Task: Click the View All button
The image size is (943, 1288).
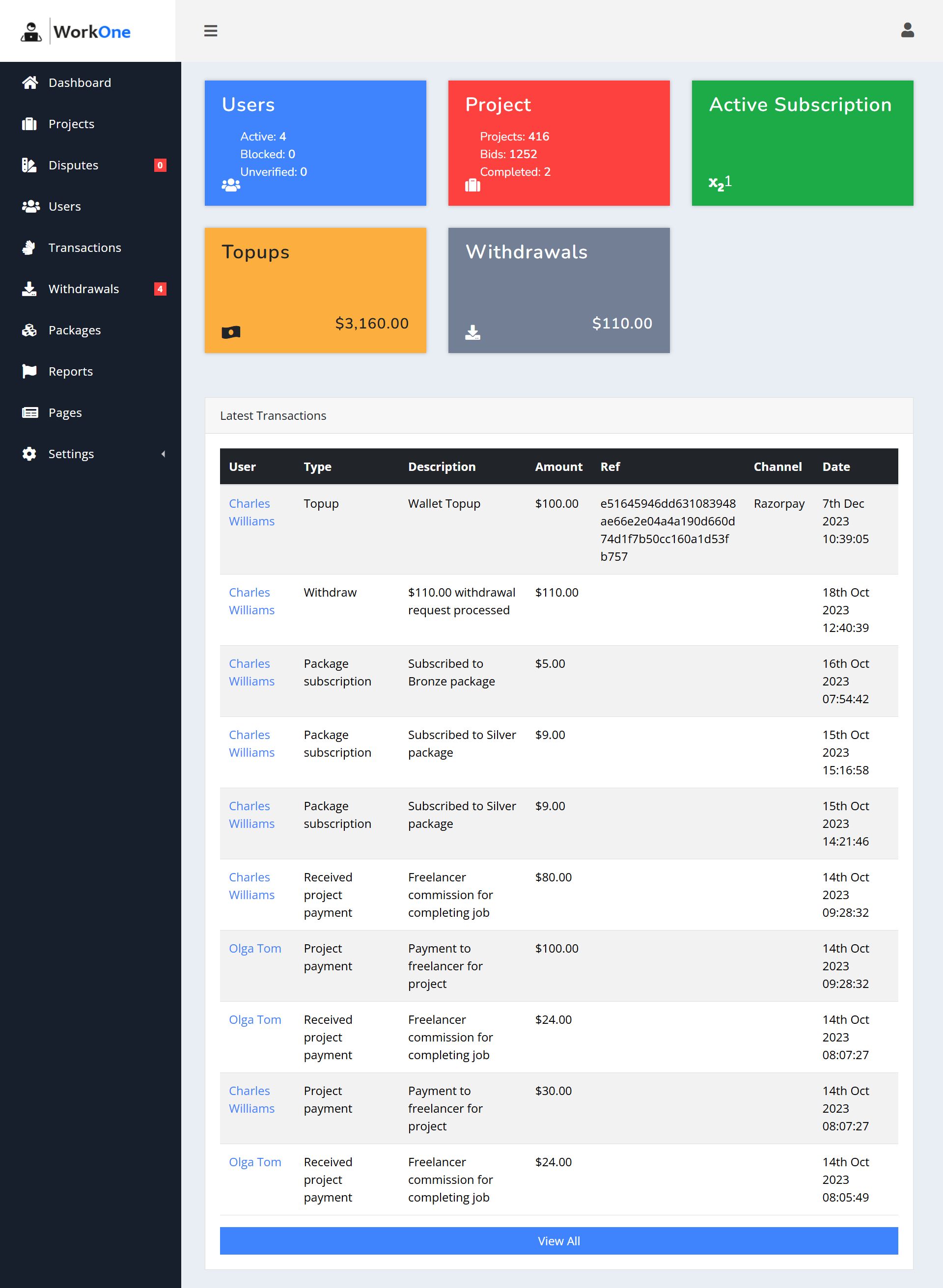Action: [x=558, y=1241]
